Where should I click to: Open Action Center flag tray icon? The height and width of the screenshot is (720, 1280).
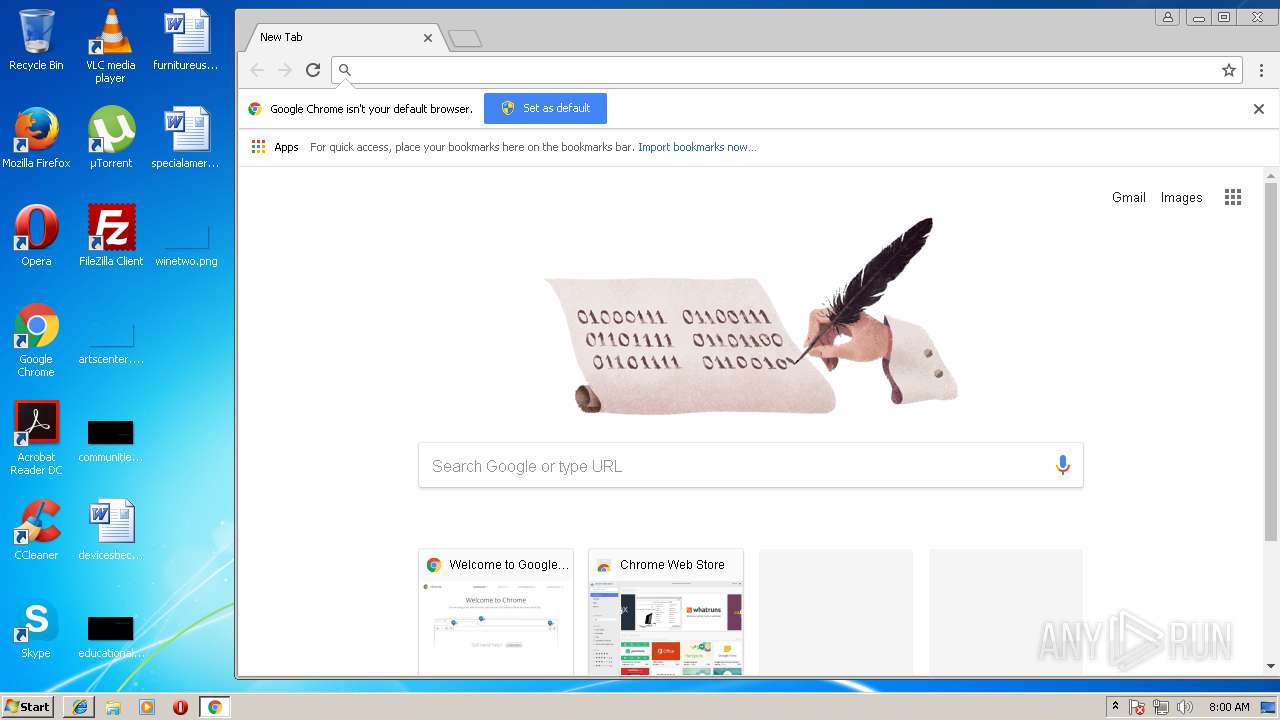click(1137, 707)
